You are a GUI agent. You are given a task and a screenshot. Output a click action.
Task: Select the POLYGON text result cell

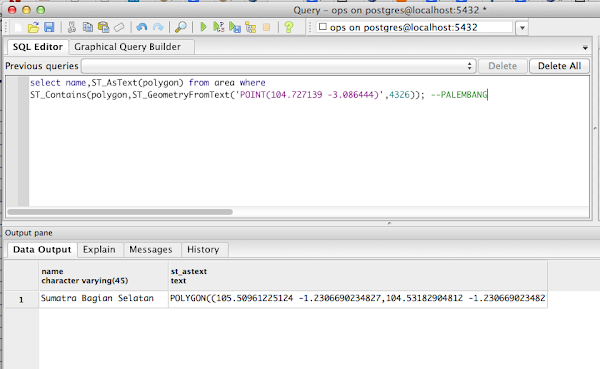358,299
